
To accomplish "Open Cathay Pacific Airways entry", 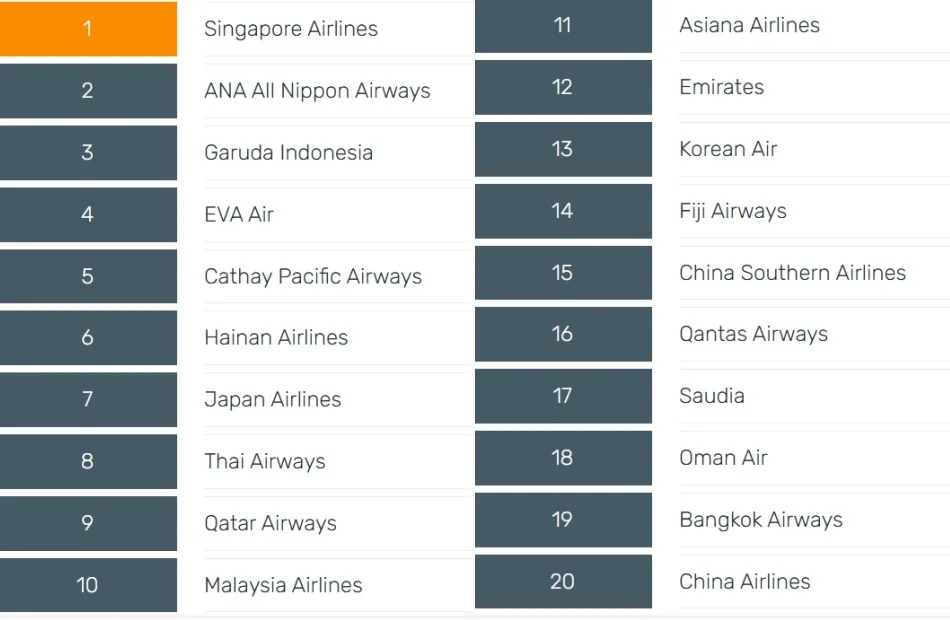I will (313, 277).
